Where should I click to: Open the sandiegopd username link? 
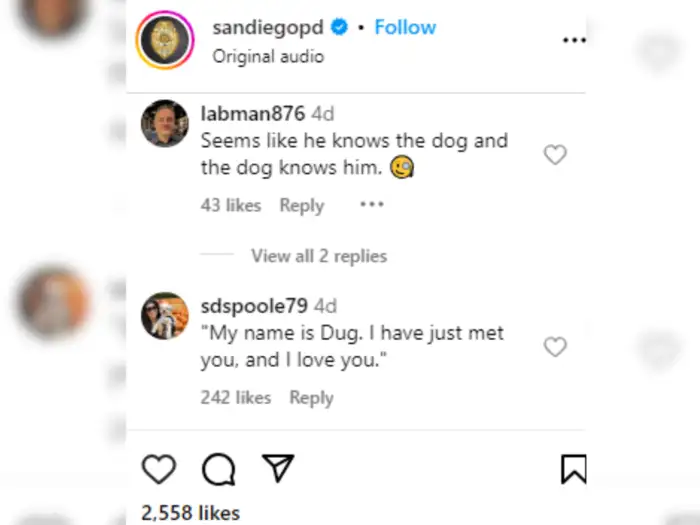coord(268,27)
